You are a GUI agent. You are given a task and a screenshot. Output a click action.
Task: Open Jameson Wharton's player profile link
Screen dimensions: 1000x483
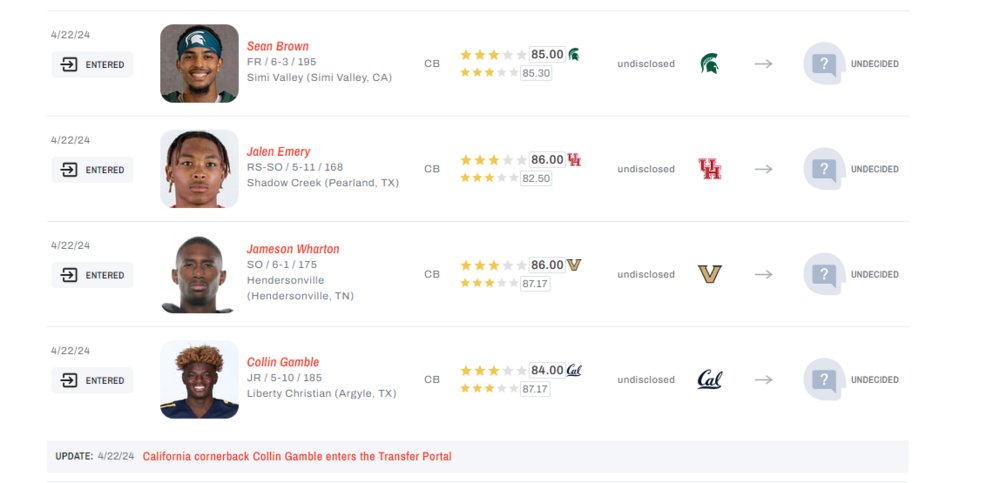click(x=293, y=249)
